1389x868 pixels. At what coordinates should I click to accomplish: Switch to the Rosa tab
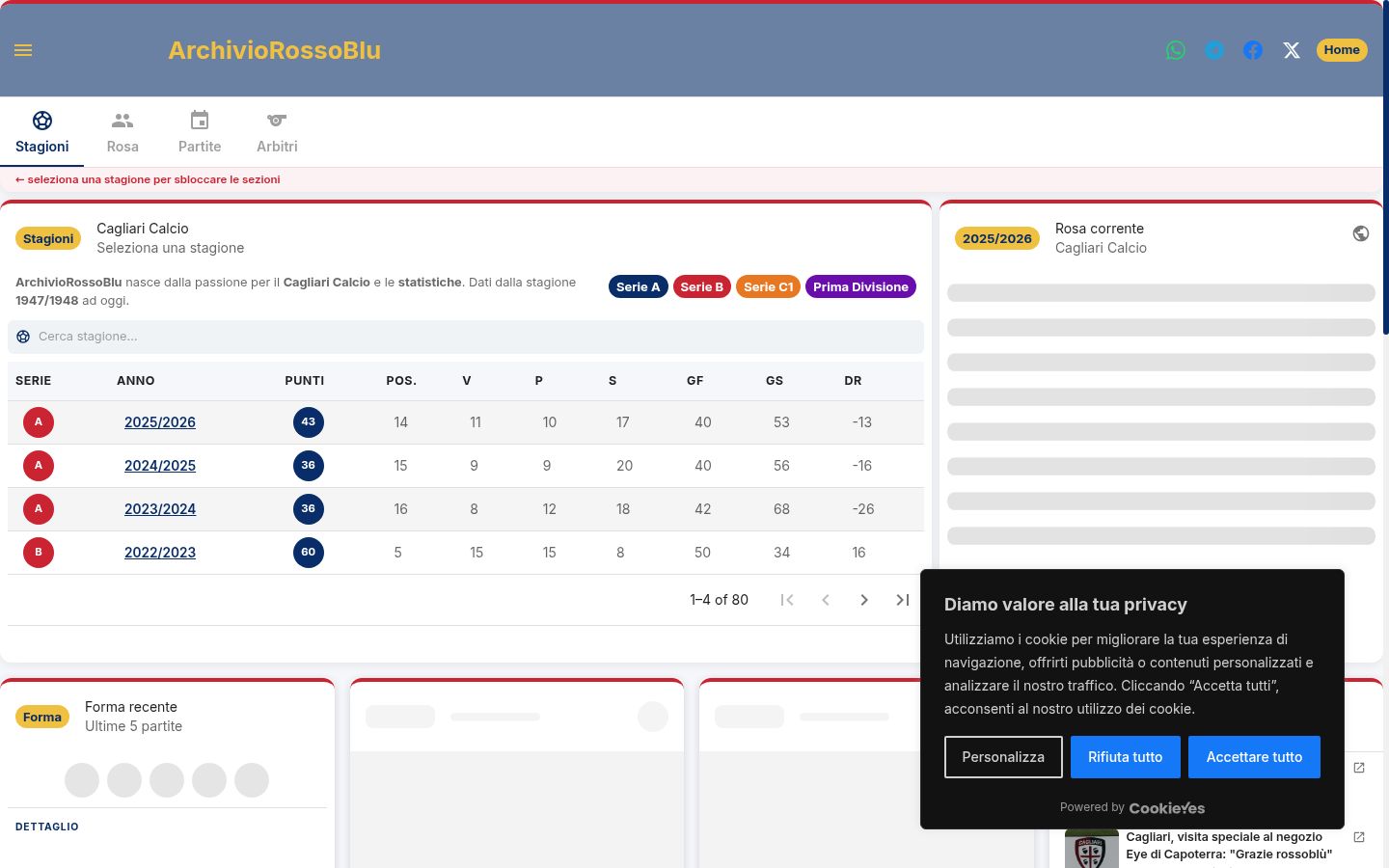coord(123,132)
